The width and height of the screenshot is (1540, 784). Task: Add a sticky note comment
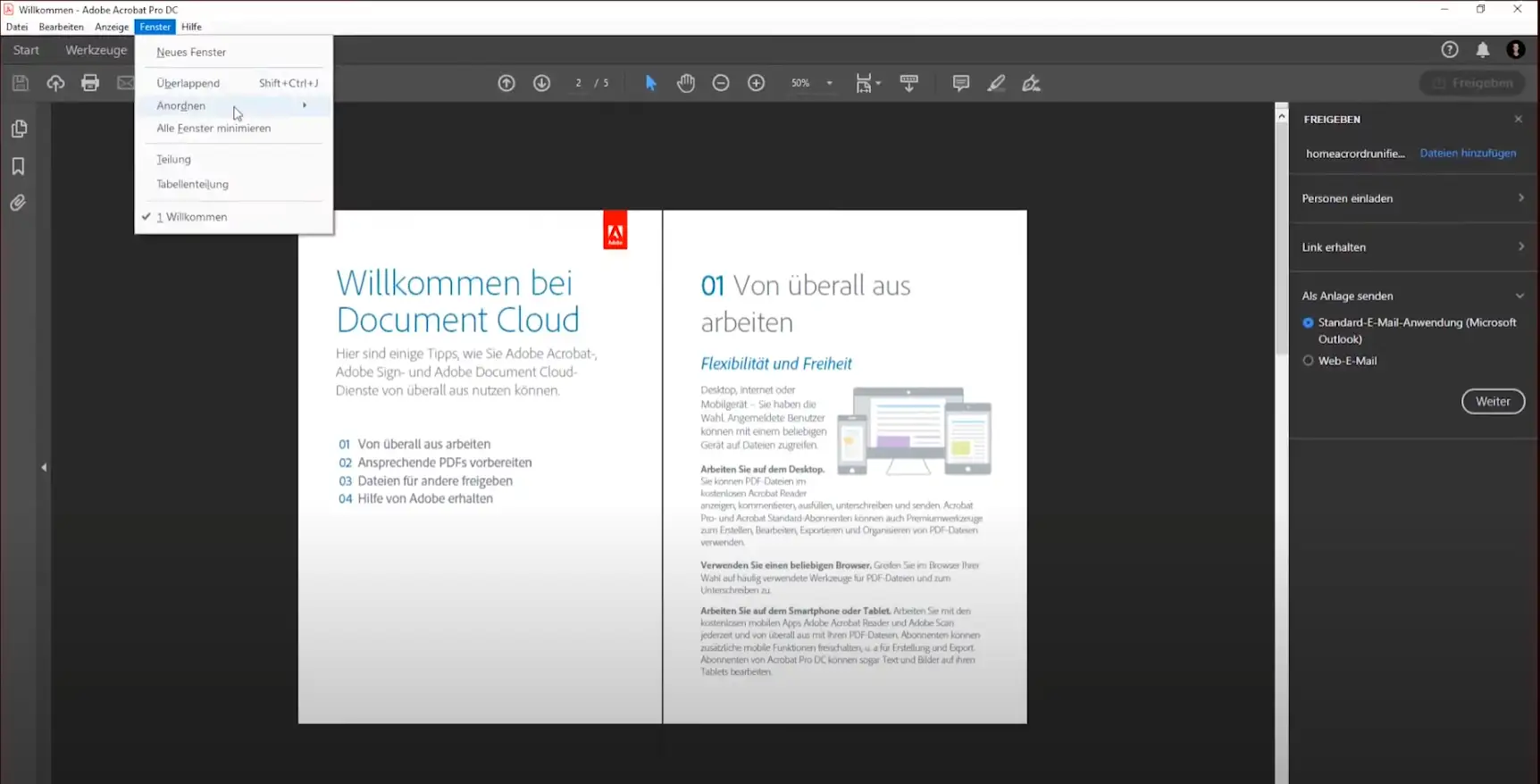(x=960, y=83)
